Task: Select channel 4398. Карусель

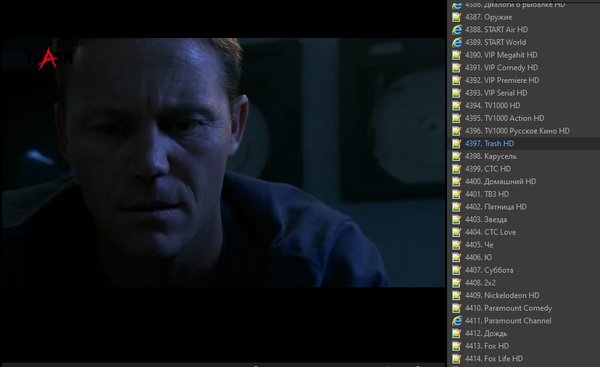Action: pyautogui.click(x=491, y=156)
